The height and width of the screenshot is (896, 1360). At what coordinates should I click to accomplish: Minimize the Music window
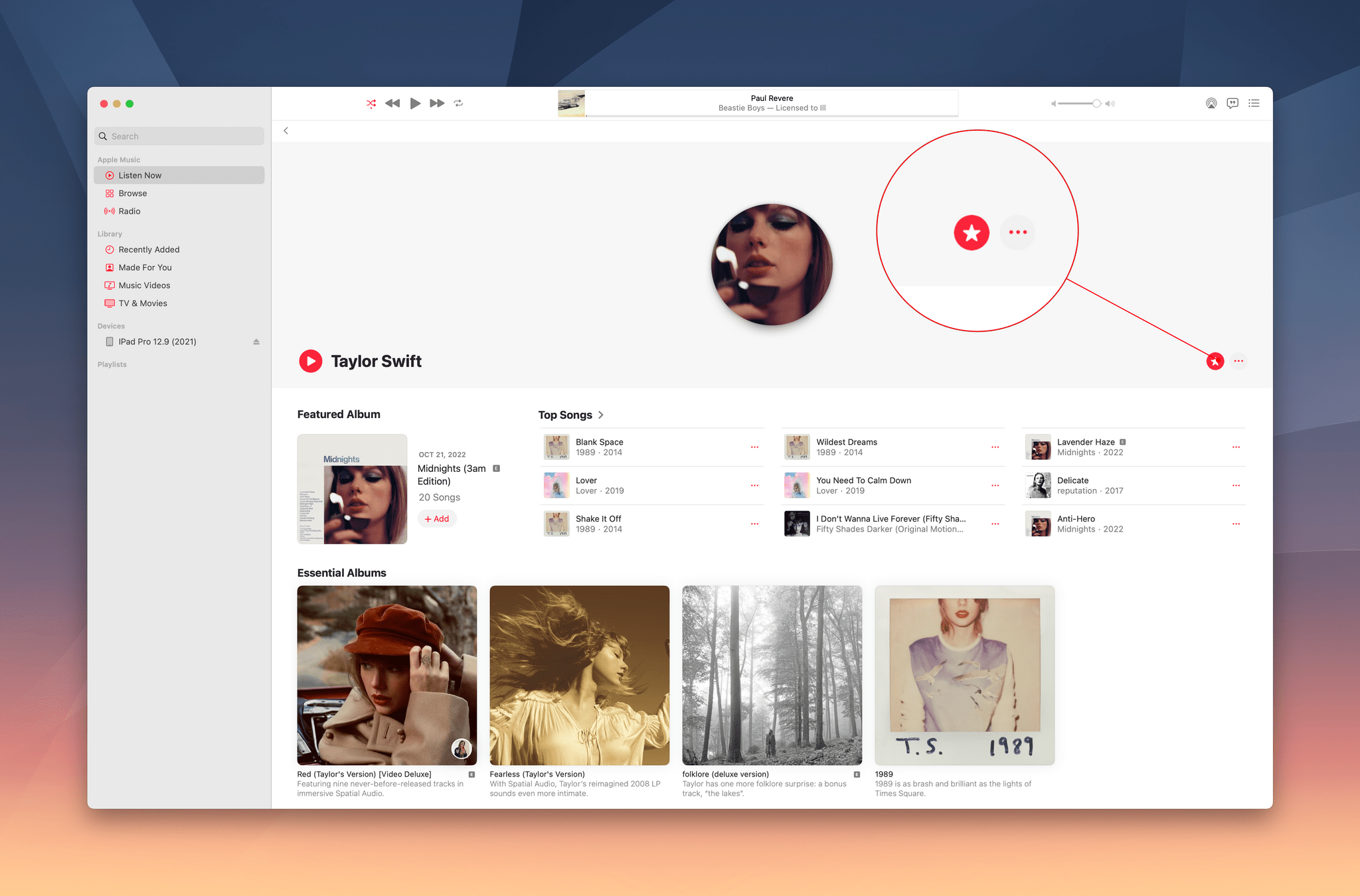tap(117, 104)
